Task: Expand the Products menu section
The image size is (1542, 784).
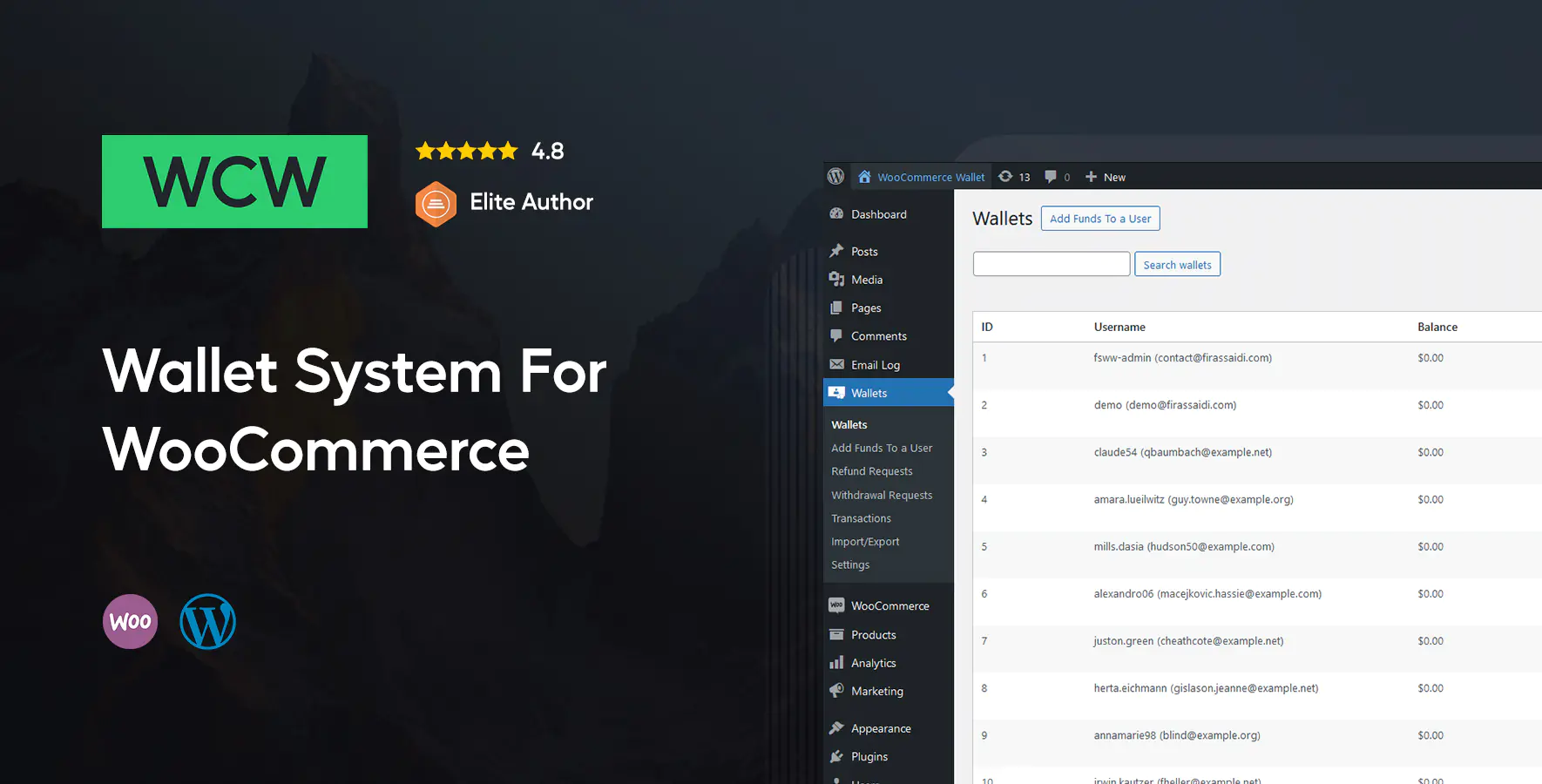Action: tap(872, 634)
